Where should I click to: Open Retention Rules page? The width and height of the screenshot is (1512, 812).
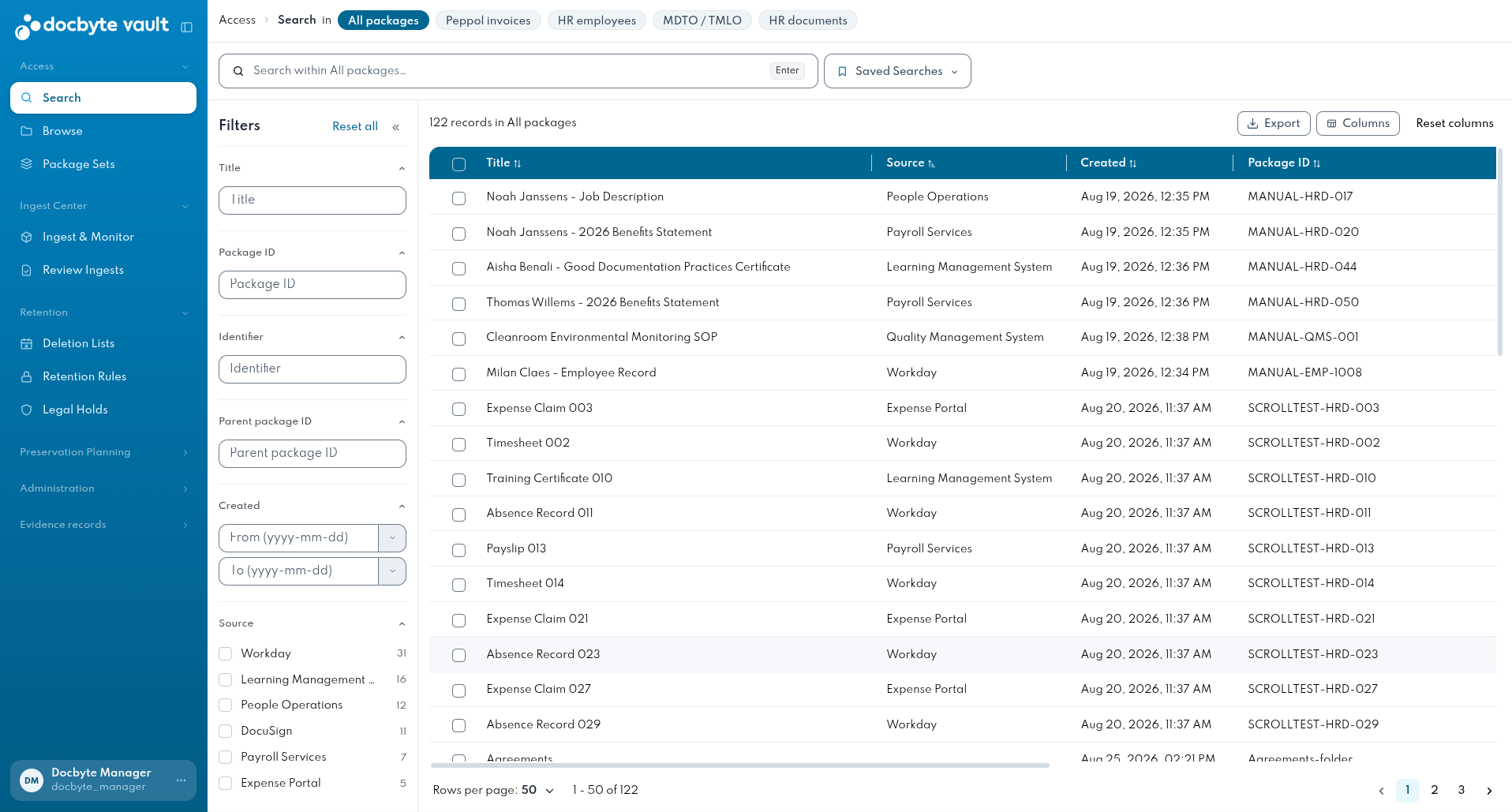click(103, 376)
